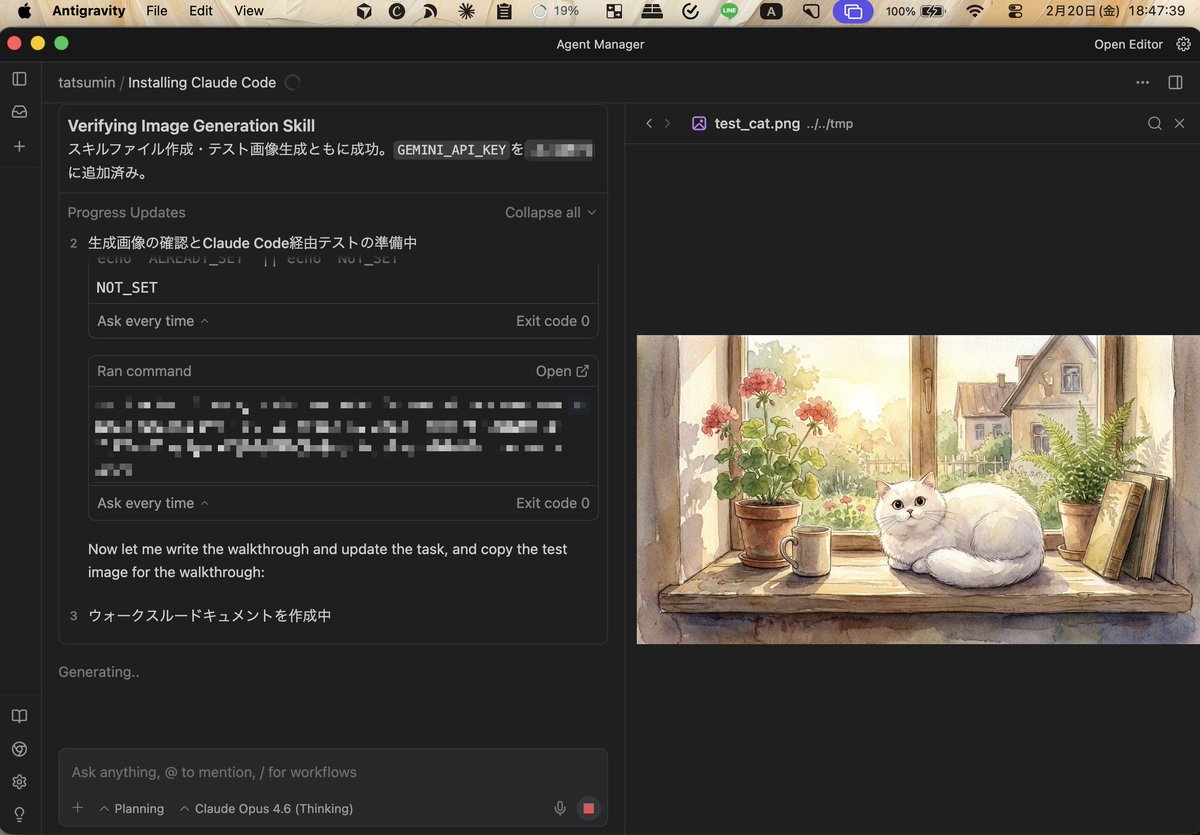
Task: Click the Open Editor button
Action: pyautogui.click(x=1128, y=44)
